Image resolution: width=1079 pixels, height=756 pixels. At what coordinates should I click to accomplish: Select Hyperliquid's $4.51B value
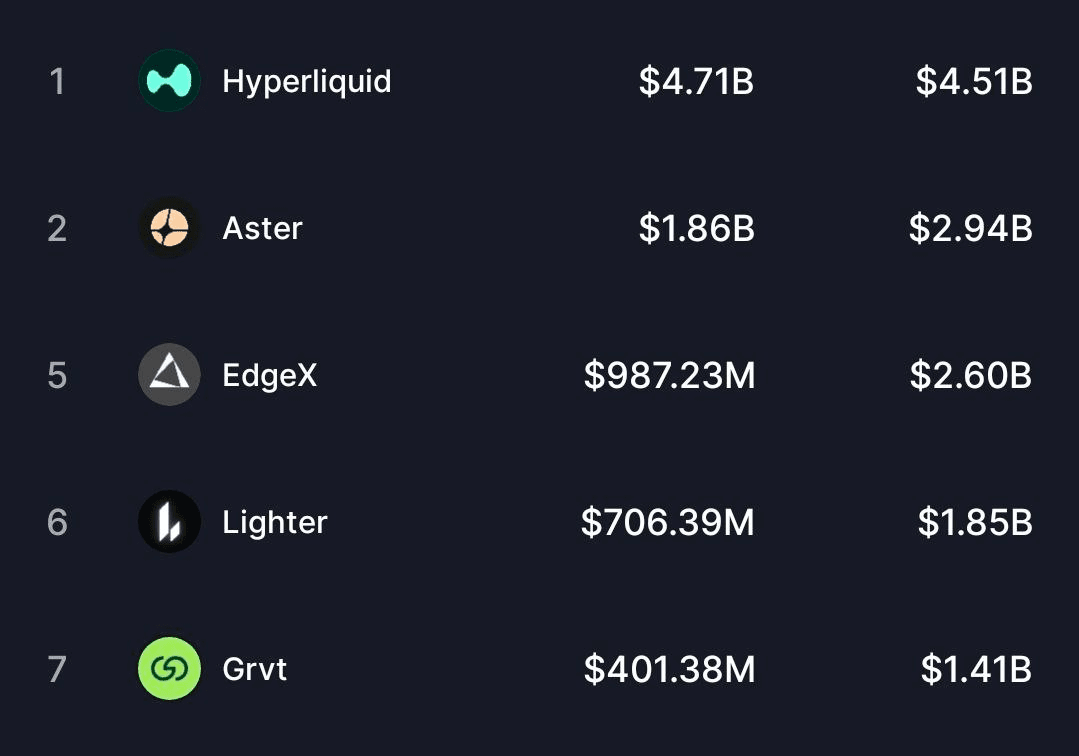click(x=973, y=81)
